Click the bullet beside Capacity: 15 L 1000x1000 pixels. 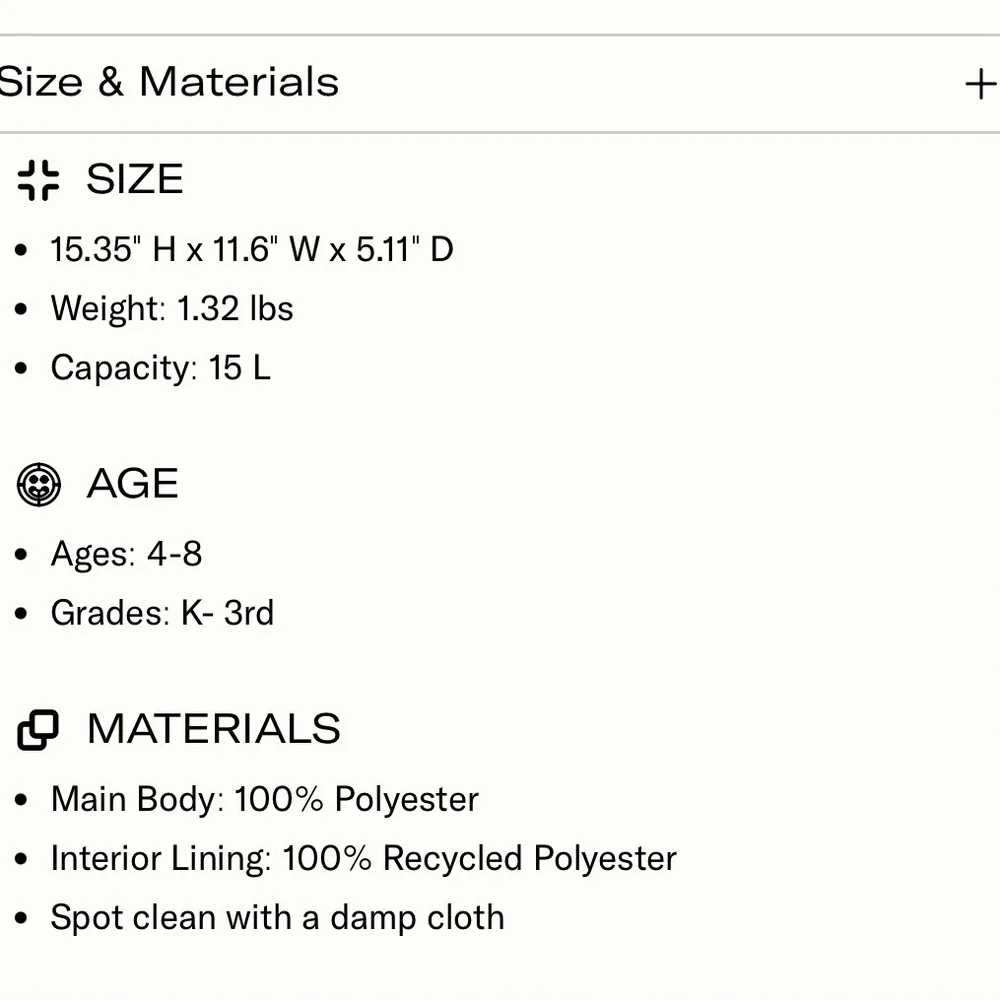click(x=22, y=369)
